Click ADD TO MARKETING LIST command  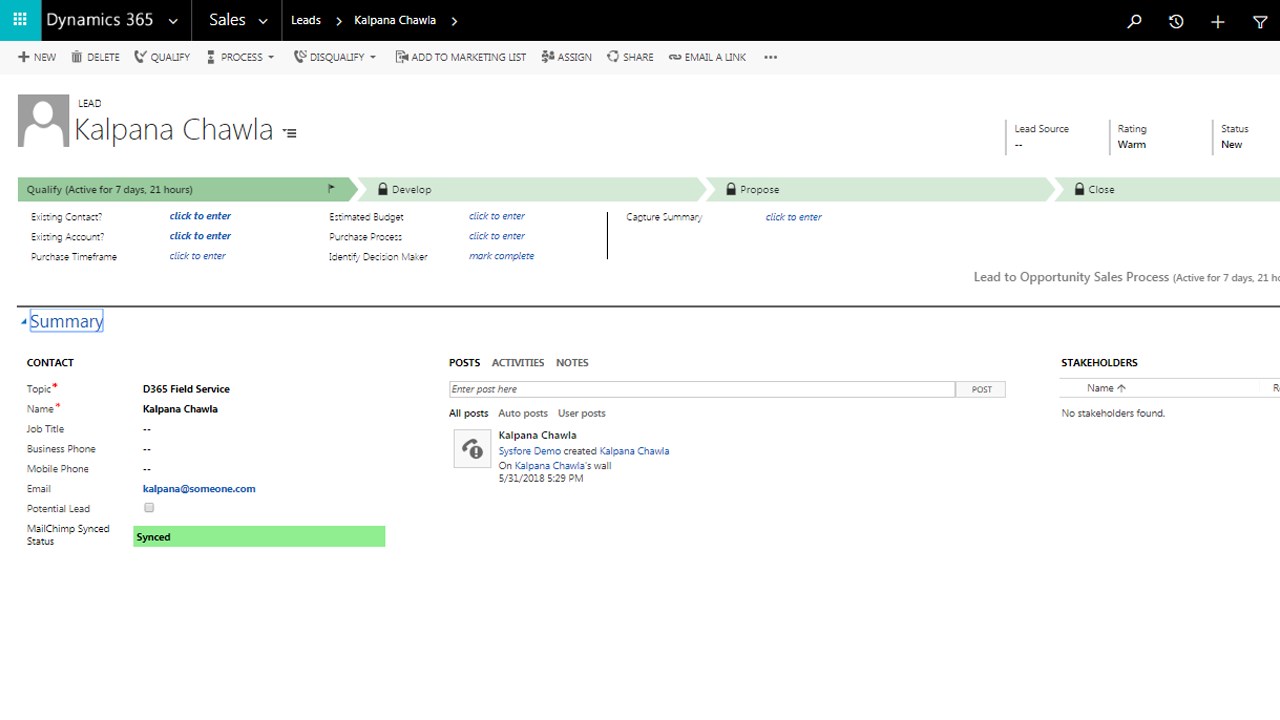click(x=461, y=57)
